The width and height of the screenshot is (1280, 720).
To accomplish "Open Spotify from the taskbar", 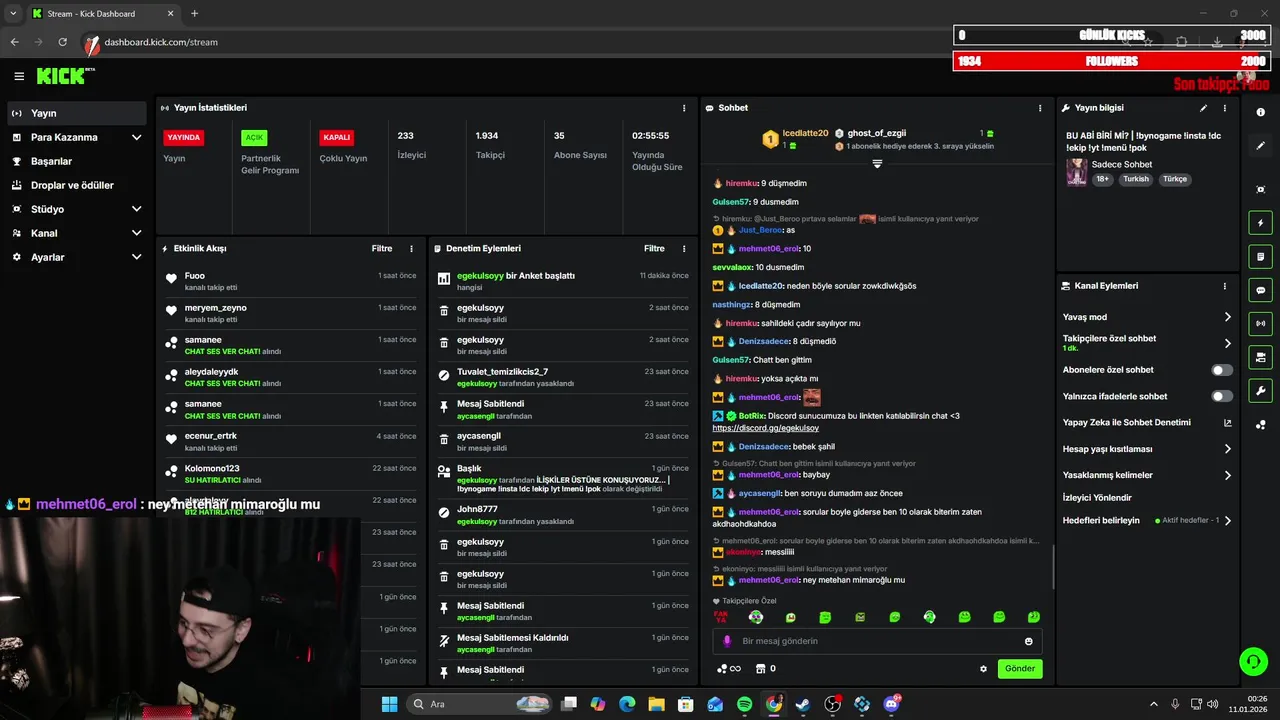I will point(745,704).
